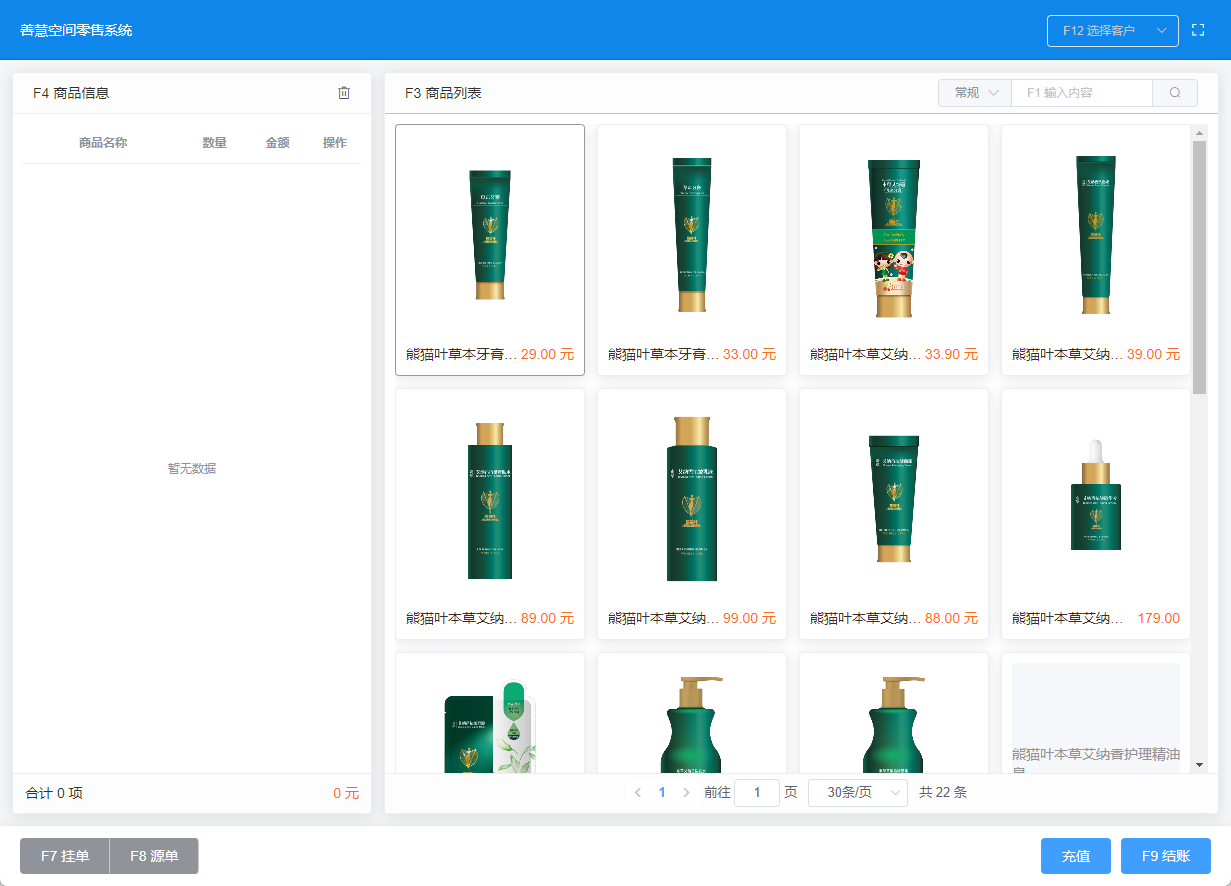
Task: Expand the 常规 search type dropdown
Action: (975, 93)
